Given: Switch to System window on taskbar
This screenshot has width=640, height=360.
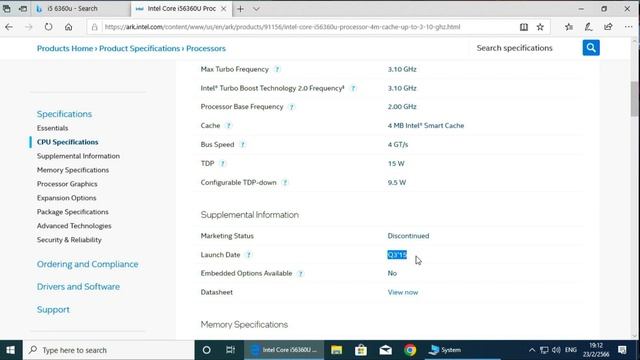Looking at the screenshot, I should click(463, 350).
